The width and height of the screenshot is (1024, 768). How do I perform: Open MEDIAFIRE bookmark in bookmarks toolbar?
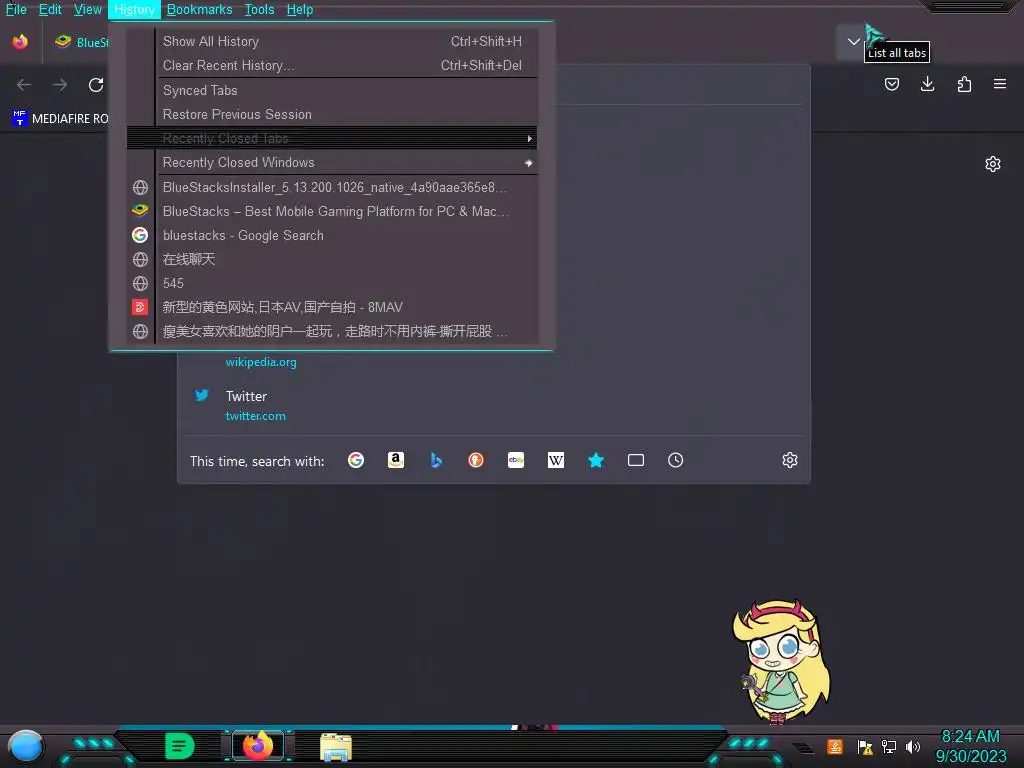[x=60, y=118]
